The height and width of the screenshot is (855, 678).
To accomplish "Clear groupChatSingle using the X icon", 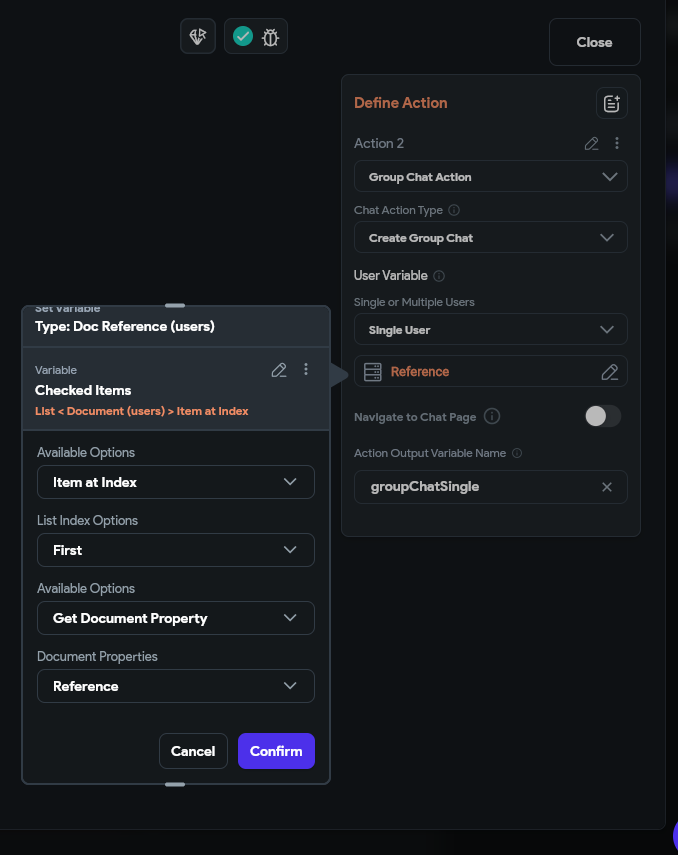I will [x=607, y=487].
